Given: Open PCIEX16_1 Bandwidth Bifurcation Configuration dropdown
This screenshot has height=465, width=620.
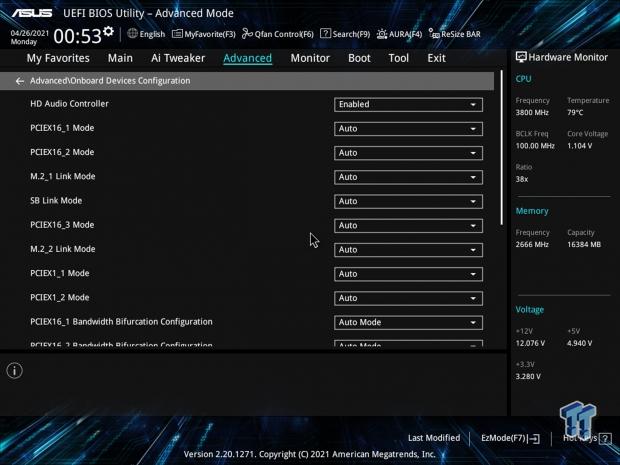Looking at the screenshot, I should (408, 323).
